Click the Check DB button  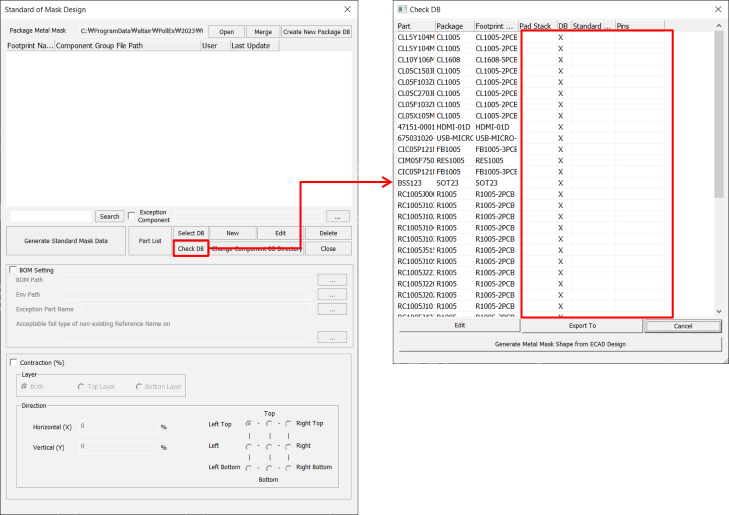pos(191,248)
